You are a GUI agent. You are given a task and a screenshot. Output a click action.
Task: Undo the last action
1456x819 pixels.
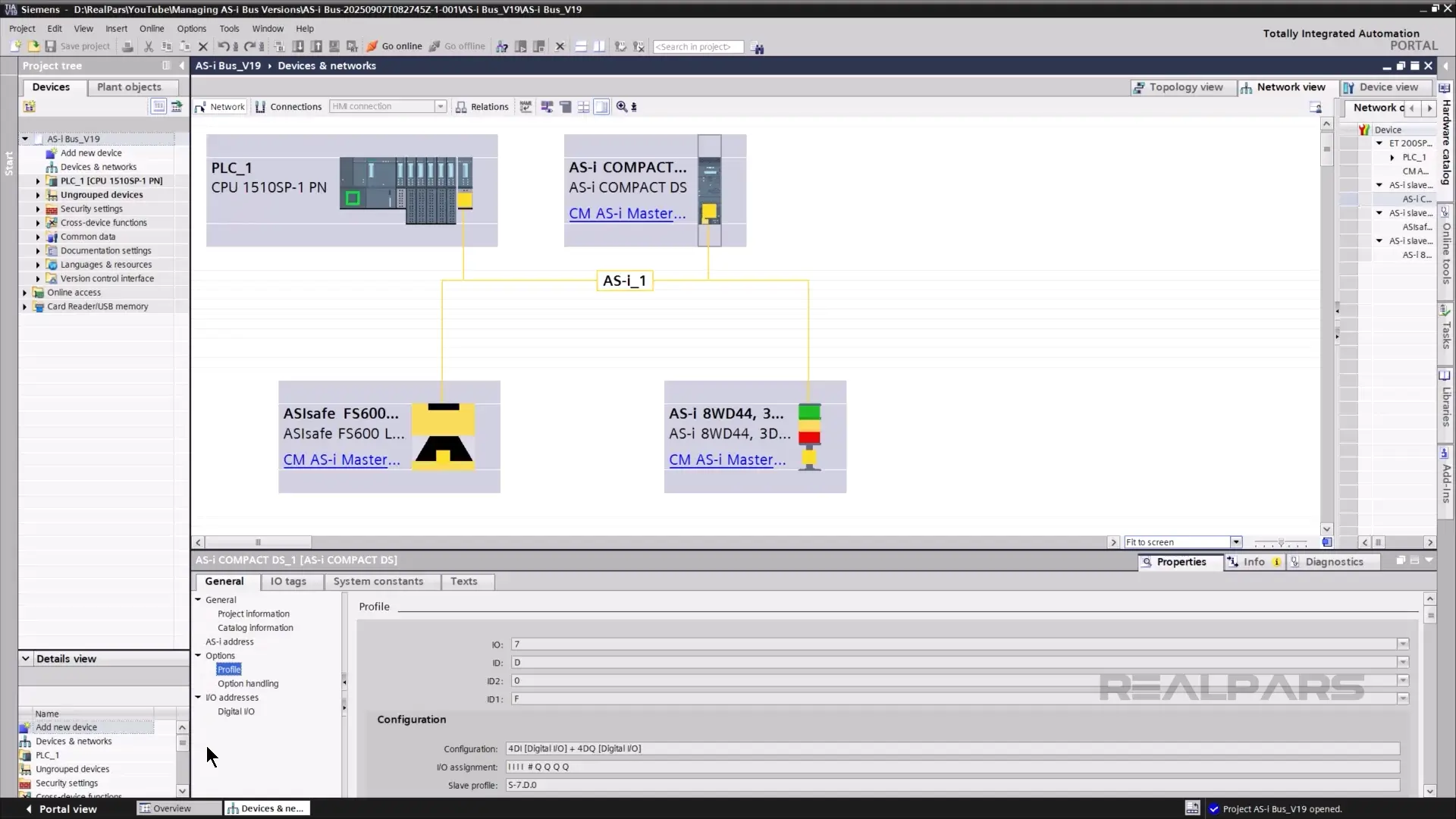[x=224, y=46]
